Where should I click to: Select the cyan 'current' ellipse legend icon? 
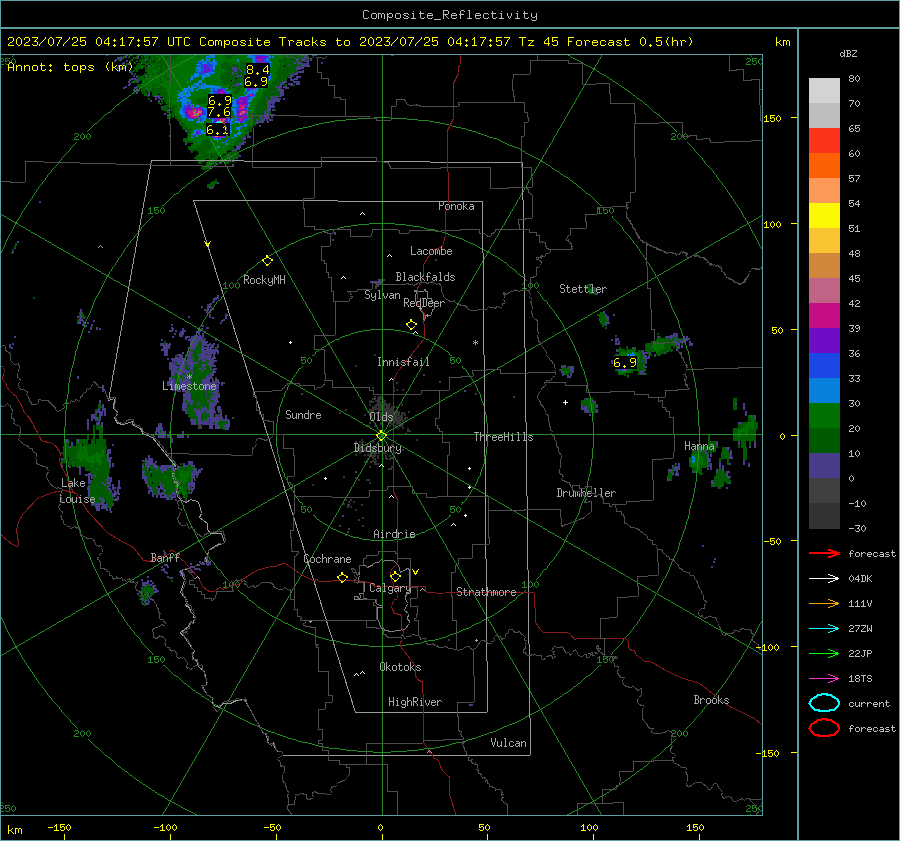[824, 703]
